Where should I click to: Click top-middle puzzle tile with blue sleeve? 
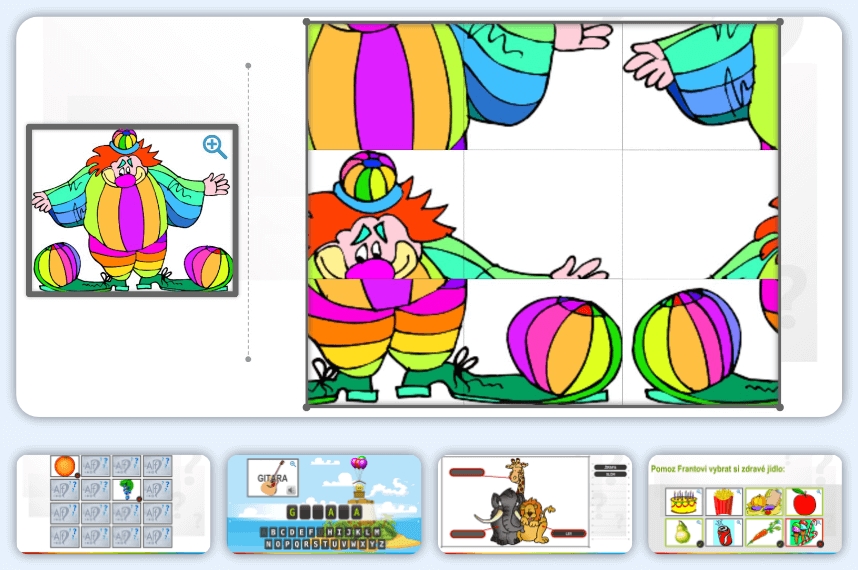click(x=543, y=86)
